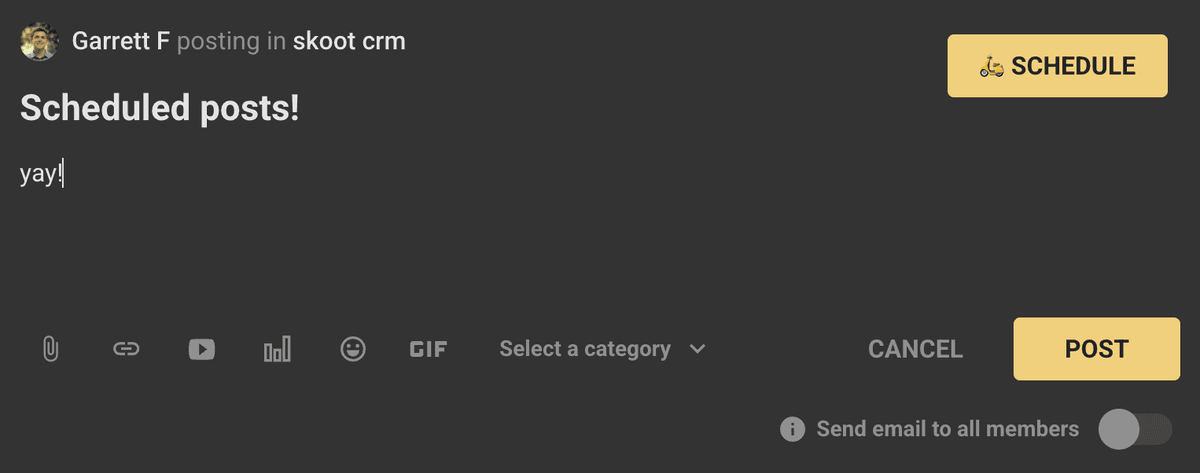Create a poll with the bar chart icon
Screen dimensions: 1200x473
click(x=277, y=349)
